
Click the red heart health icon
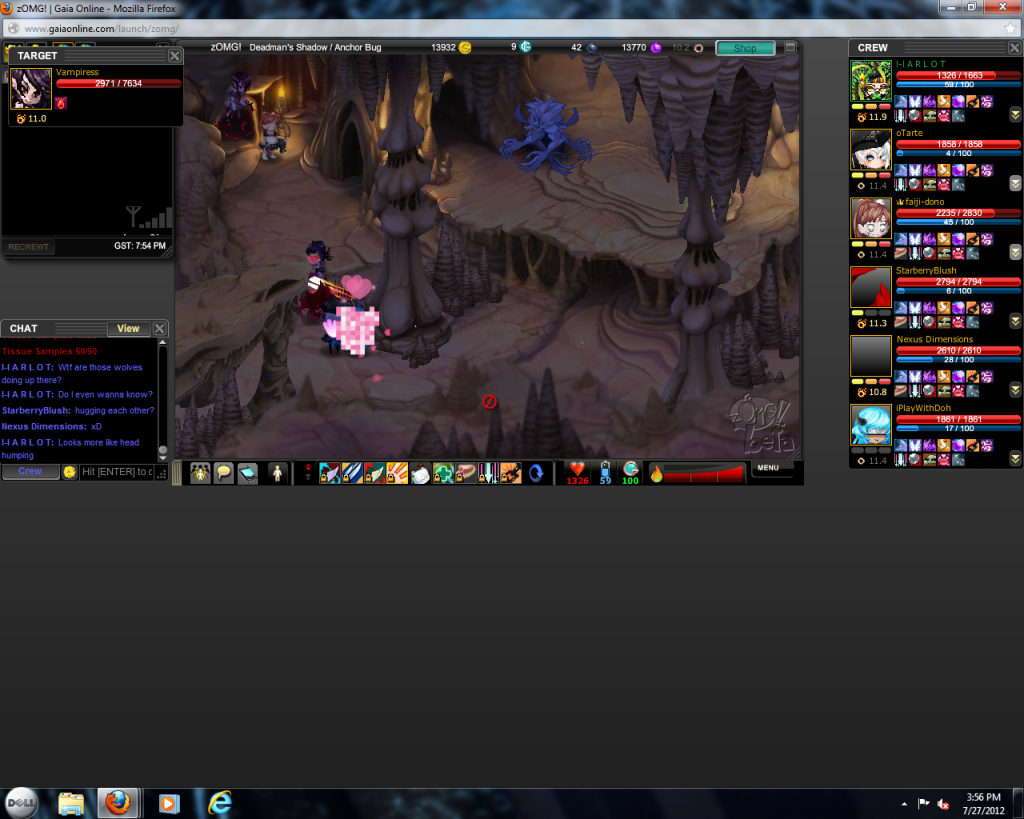click(577, 469)
